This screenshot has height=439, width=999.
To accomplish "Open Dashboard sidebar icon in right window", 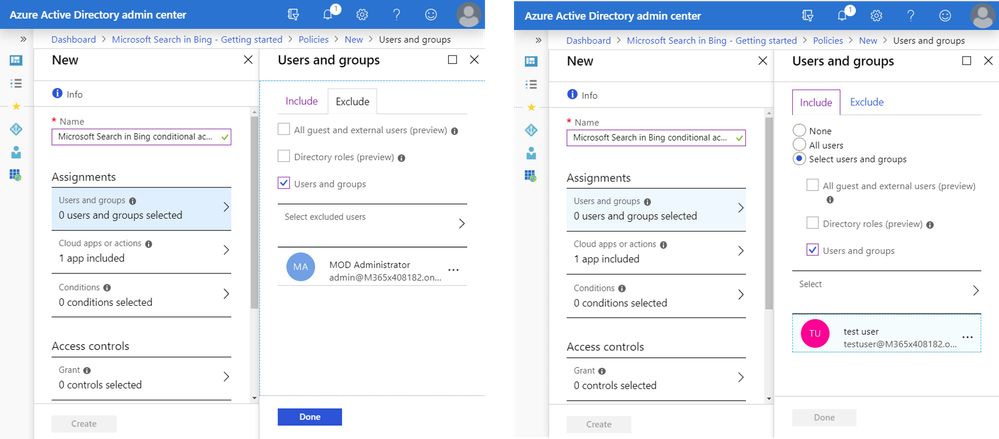I will click(x=530, y=62).
